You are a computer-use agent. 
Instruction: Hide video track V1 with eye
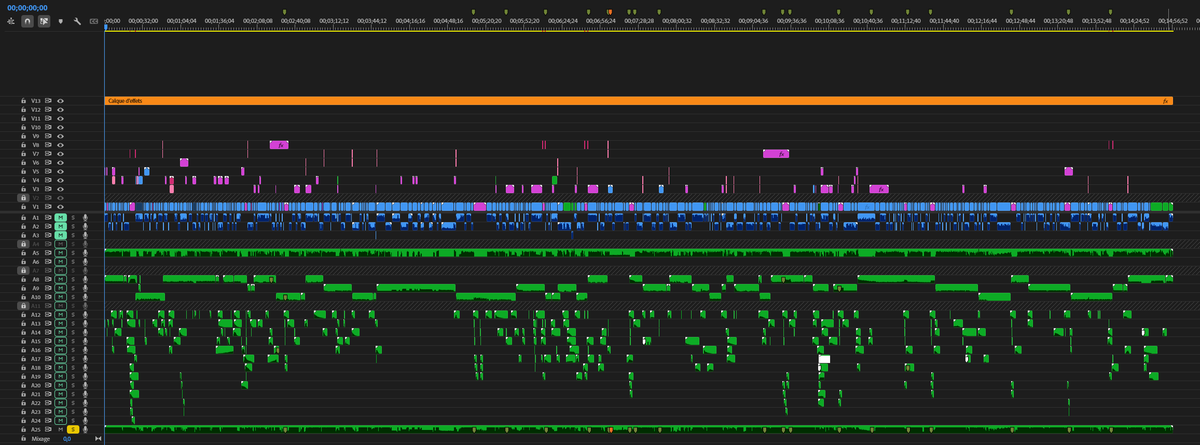click(60, 207)
